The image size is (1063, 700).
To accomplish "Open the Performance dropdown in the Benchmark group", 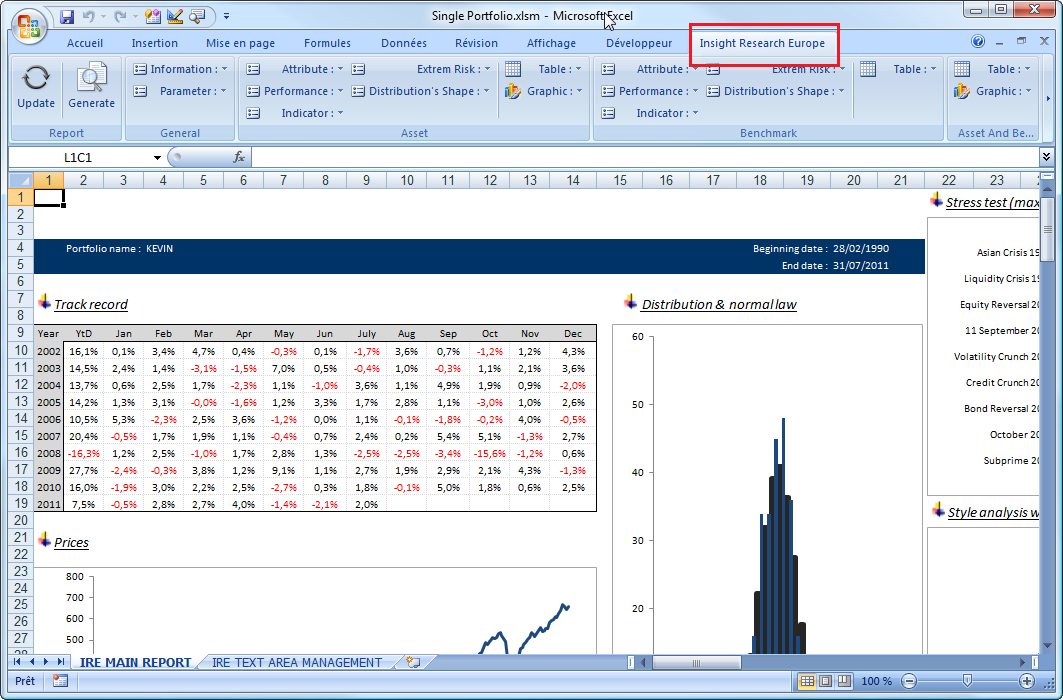I will pos(650,91).
